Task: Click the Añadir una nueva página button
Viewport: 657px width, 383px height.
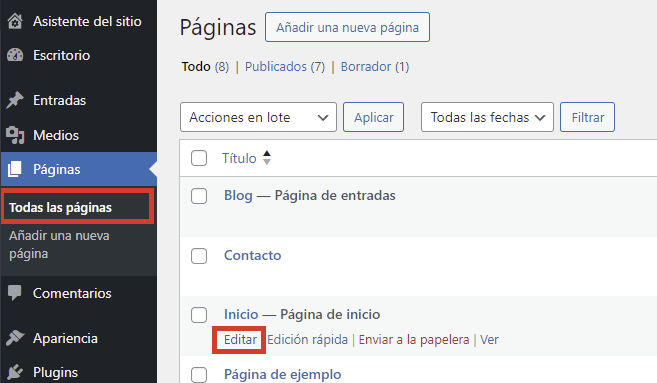Action: point(347,27)
